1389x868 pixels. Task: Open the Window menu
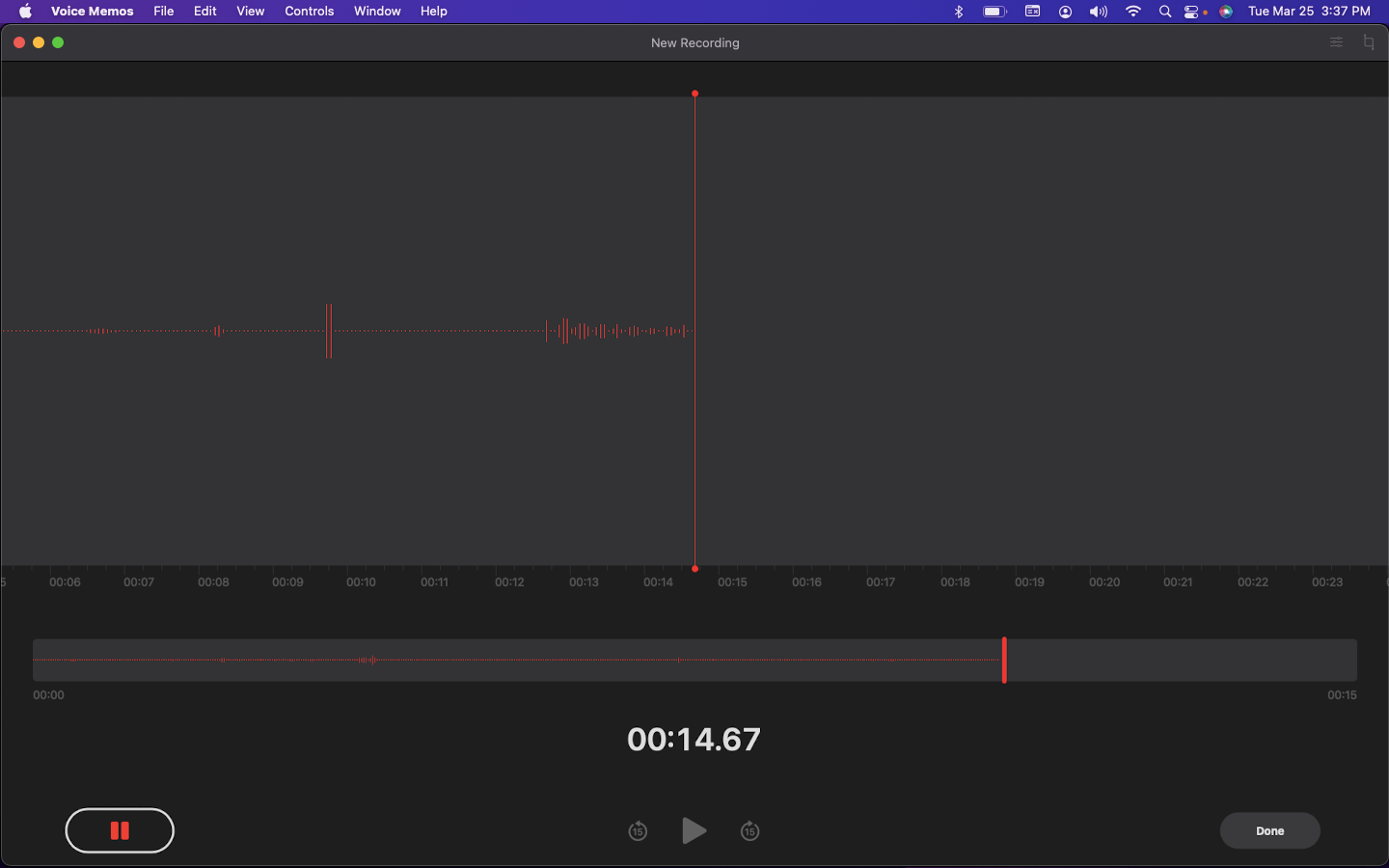377,12
